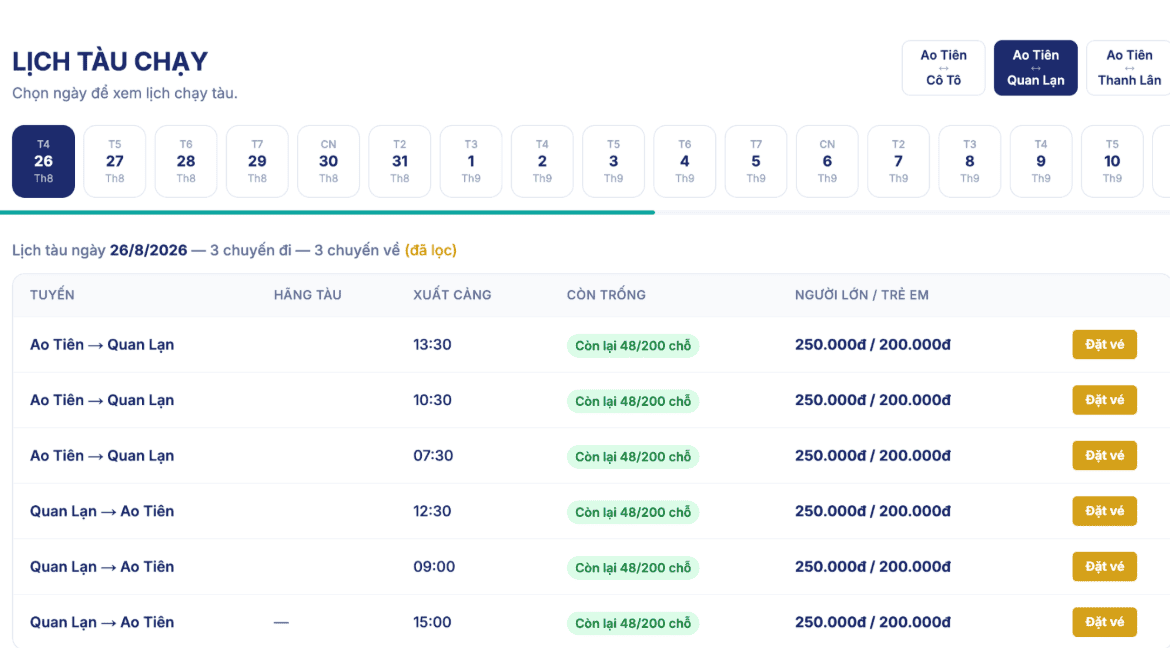The image size is (1170, 648).
Task: View schedule for T2 31 Th8
Action: point(400,161)
